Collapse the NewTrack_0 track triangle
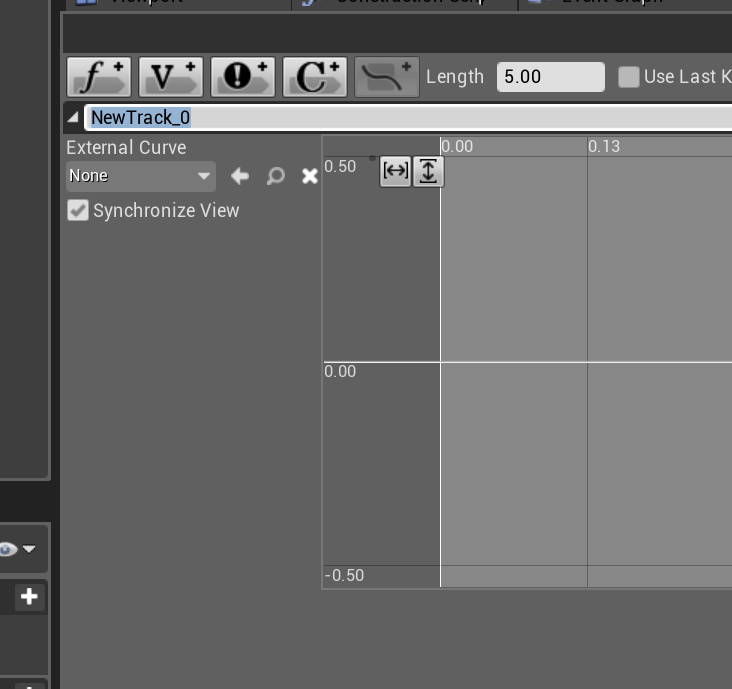Viewport: 732px width, 689px height. coord(73,117)
